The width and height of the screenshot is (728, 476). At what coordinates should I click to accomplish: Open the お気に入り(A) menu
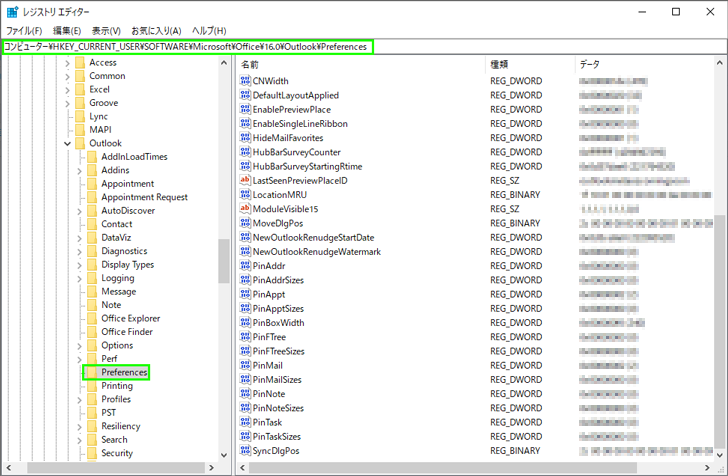[156, 31]
